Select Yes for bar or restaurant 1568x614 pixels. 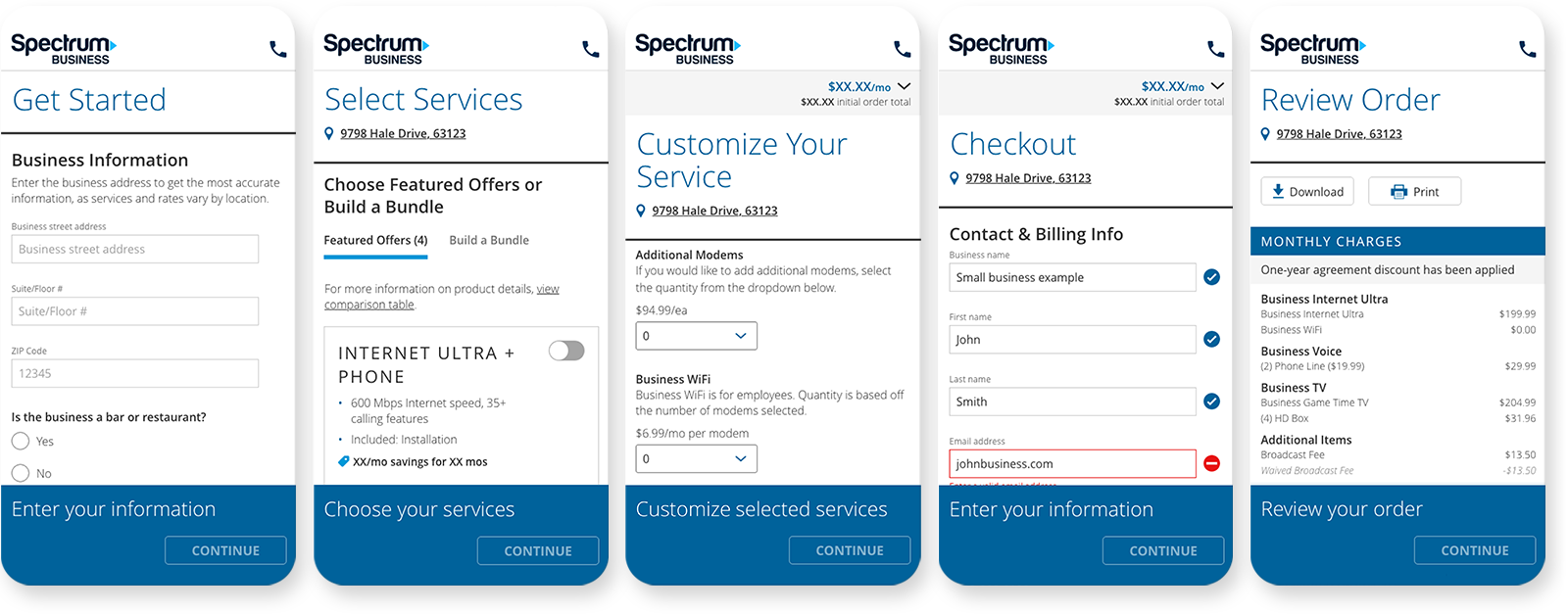pos(21,441)
